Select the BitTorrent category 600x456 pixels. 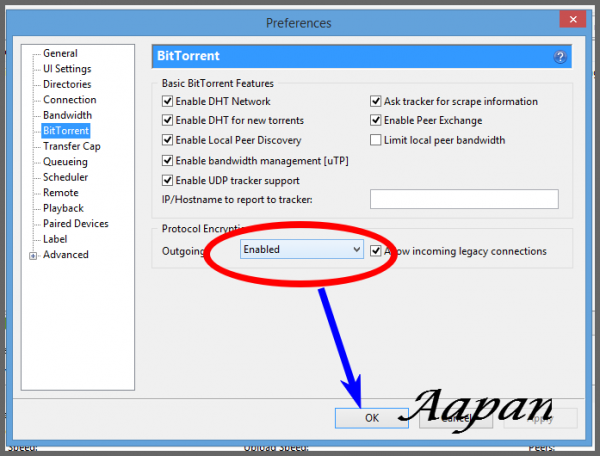pyautogui.click(x=66, y=131)
